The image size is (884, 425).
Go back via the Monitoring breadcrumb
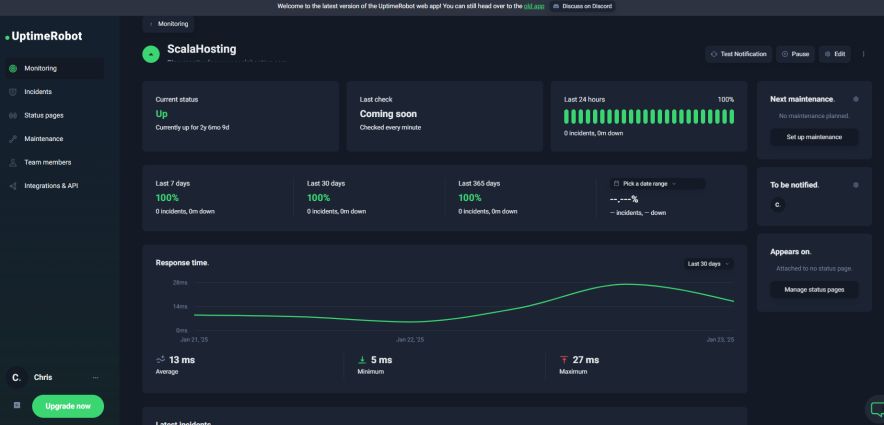[x=168, y=23]
